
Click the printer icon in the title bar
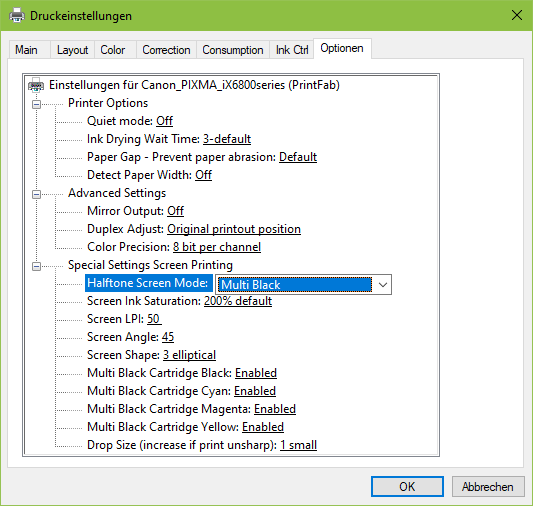point(17,16)
